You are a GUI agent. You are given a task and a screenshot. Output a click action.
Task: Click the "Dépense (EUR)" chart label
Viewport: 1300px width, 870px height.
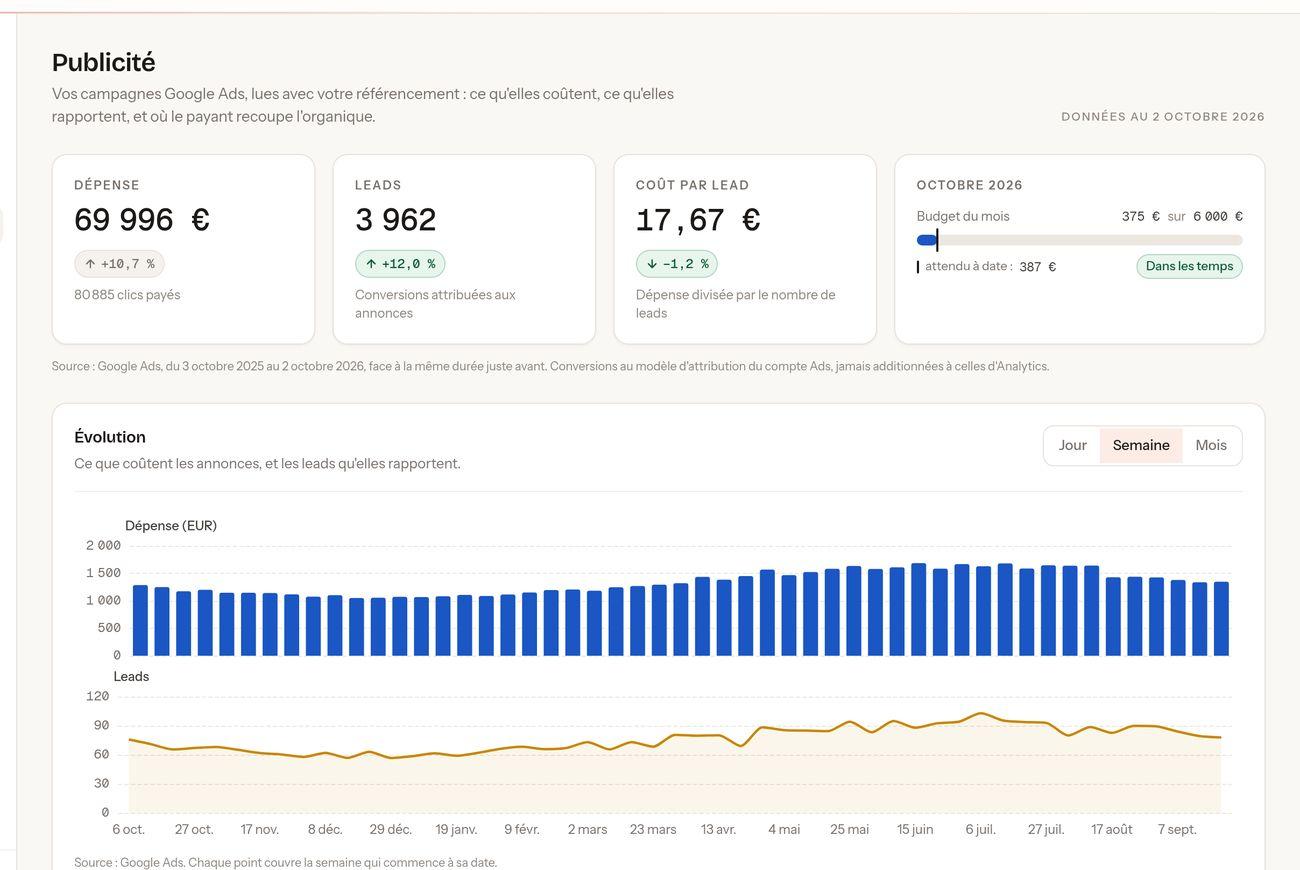tap(171, 526)
